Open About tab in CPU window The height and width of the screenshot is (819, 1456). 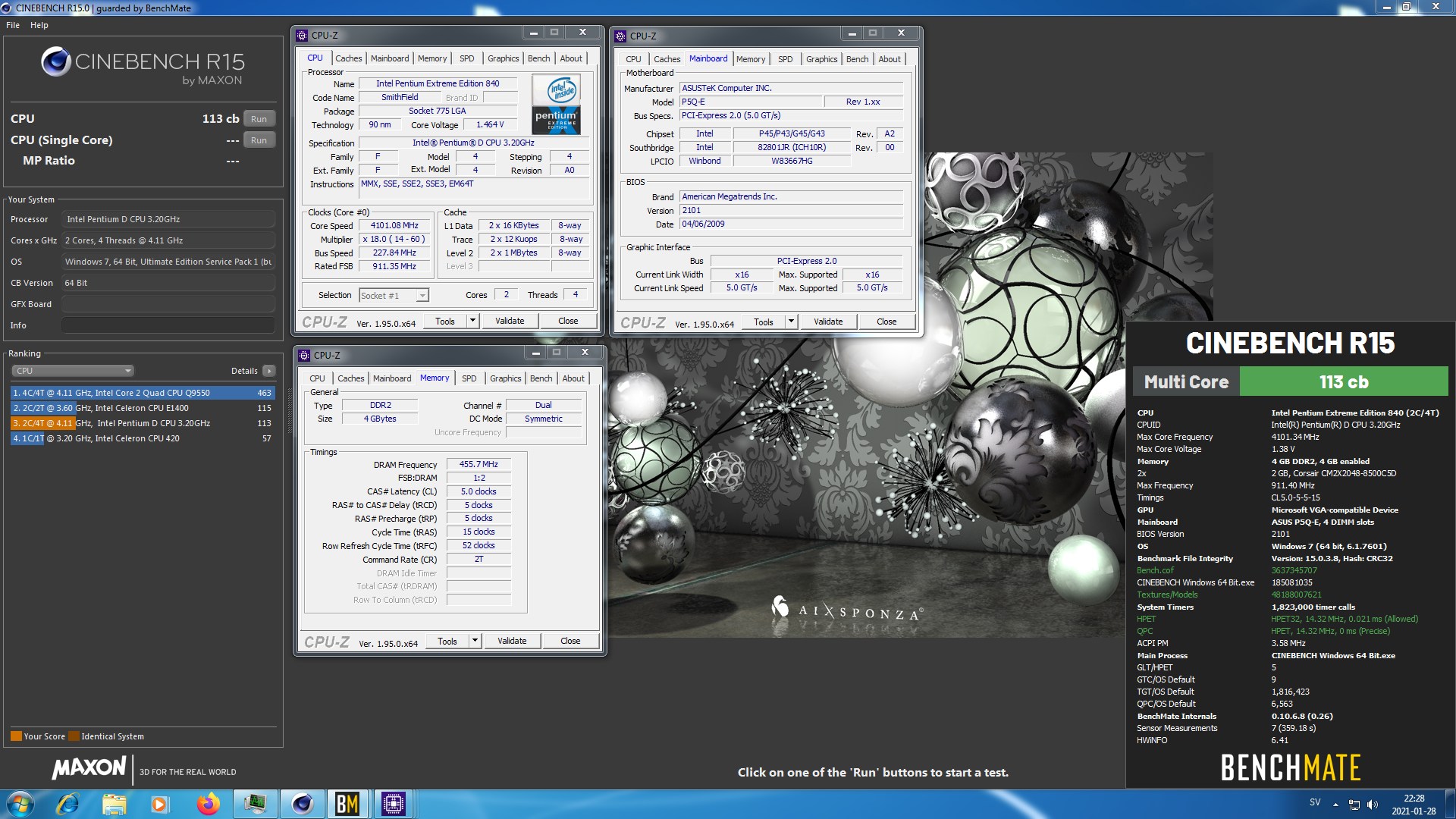(571, 58)
